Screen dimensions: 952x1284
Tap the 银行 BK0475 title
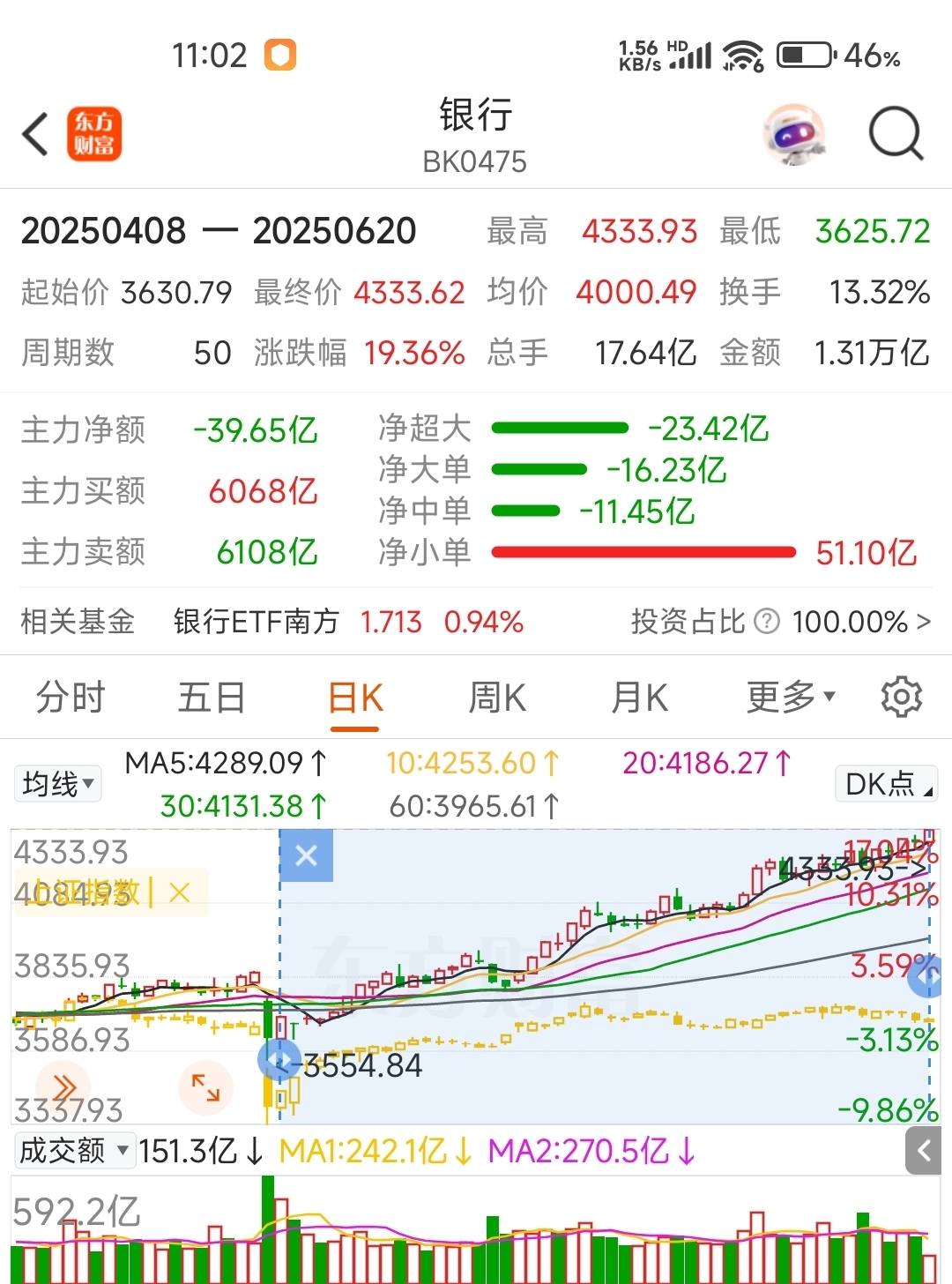[475, 137]
